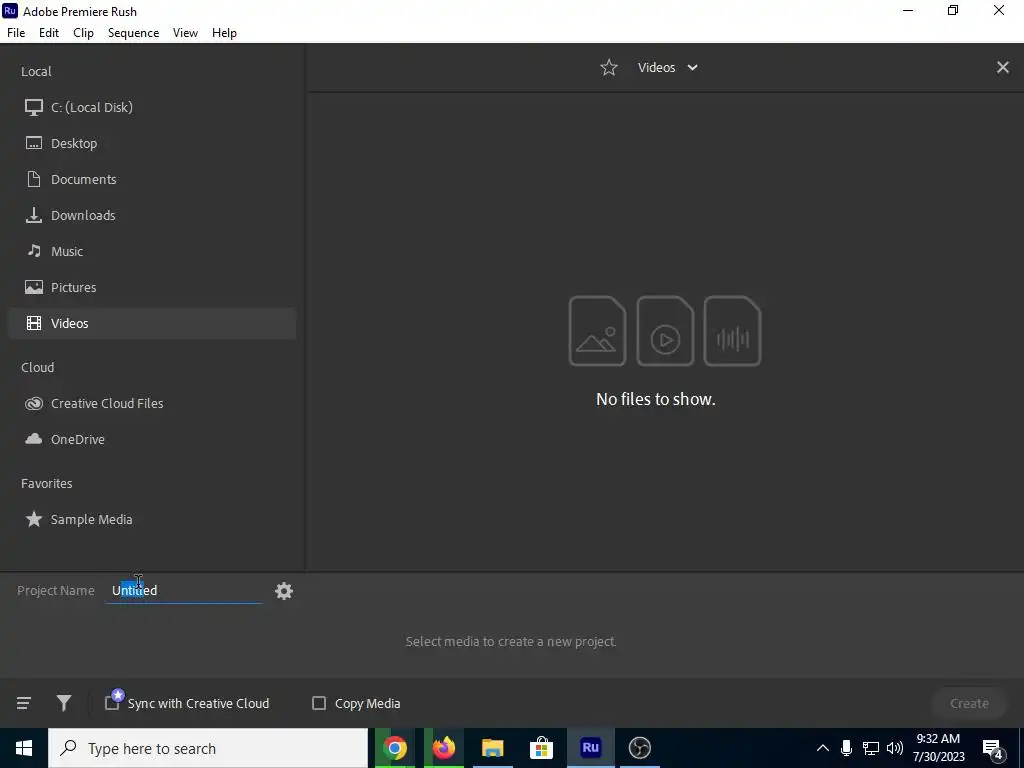Click the Videos filmstrip icon
The height and width of the screenshot is (768, 1024).
point(33,323)
